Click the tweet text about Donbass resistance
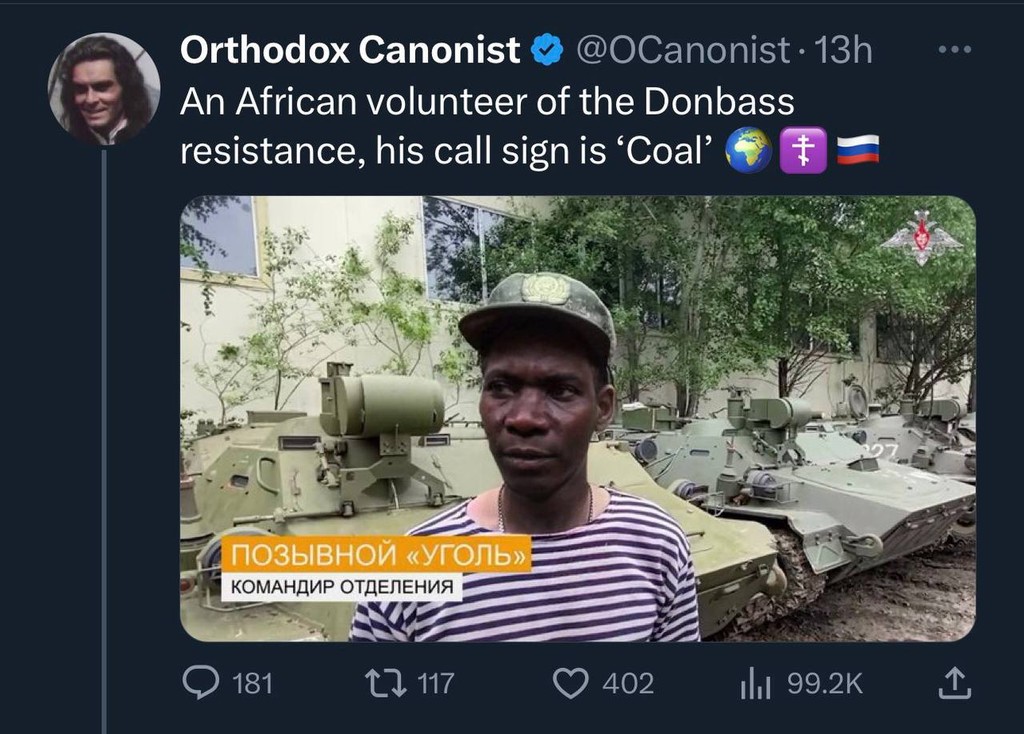This screenshot has height=734, width=1024. tap(487, 126)
